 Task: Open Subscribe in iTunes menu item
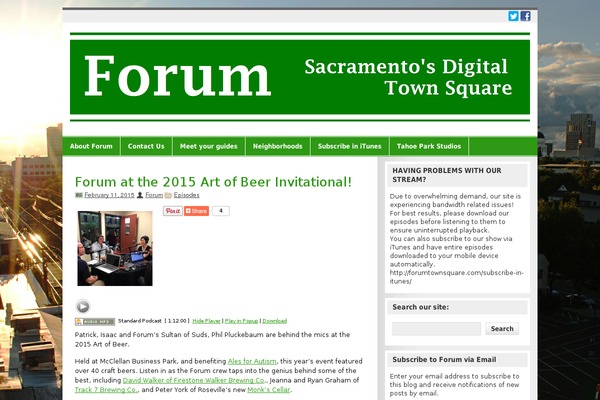[x=349, y=146]
